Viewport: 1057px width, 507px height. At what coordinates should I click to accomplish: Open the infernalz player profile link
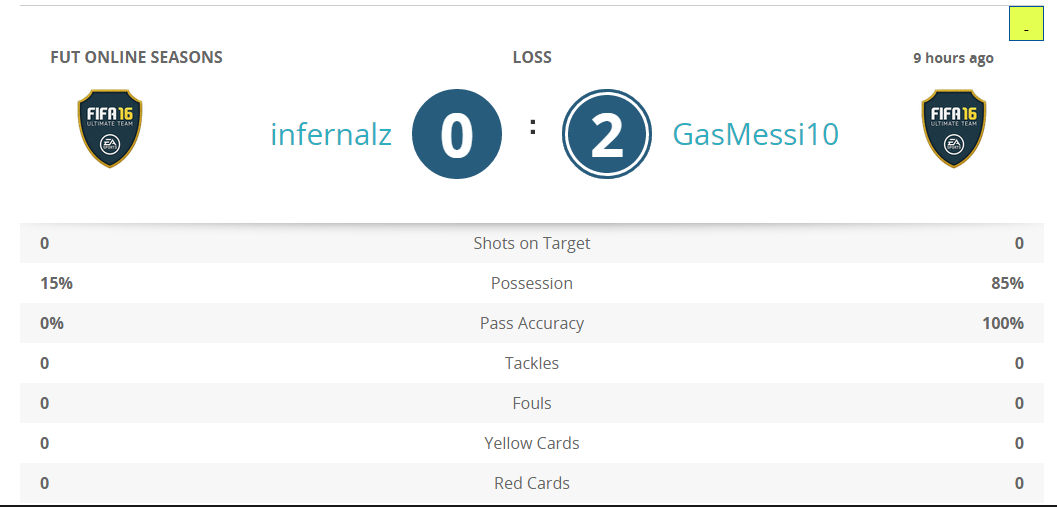[331, 134]
